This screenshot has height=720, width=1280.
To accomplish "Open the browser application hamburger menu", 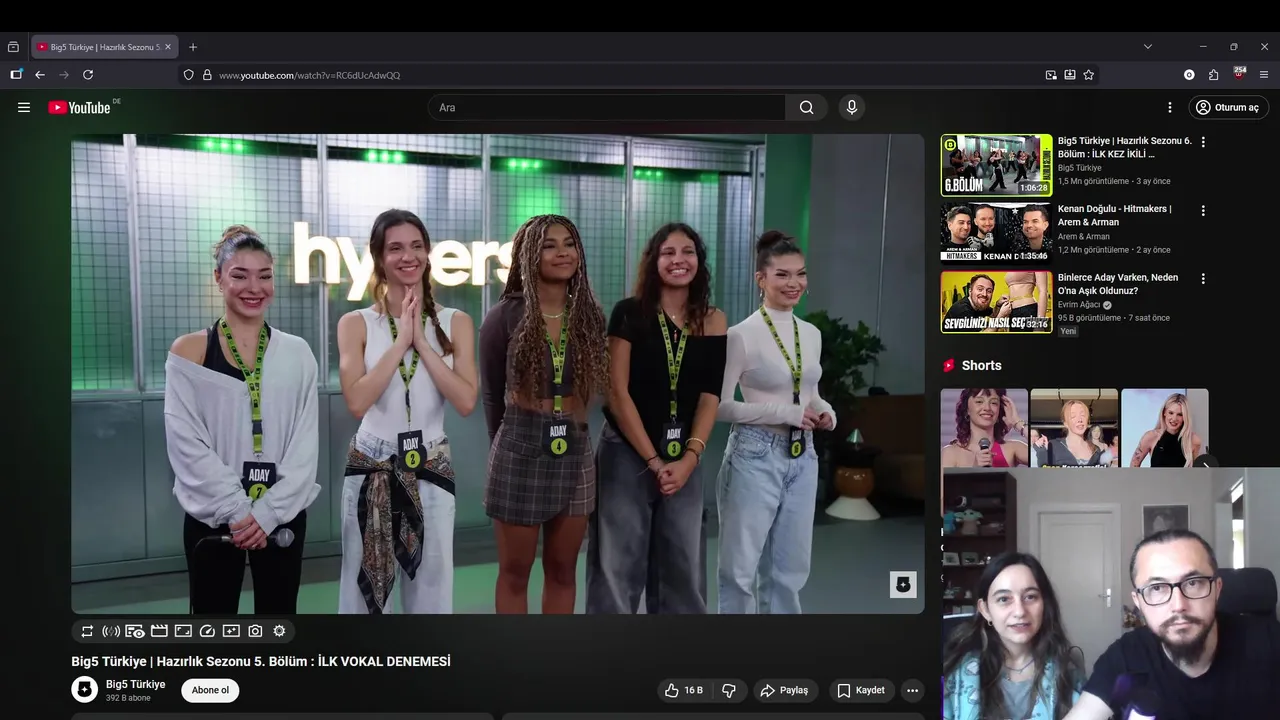I will coord(1264,75).
